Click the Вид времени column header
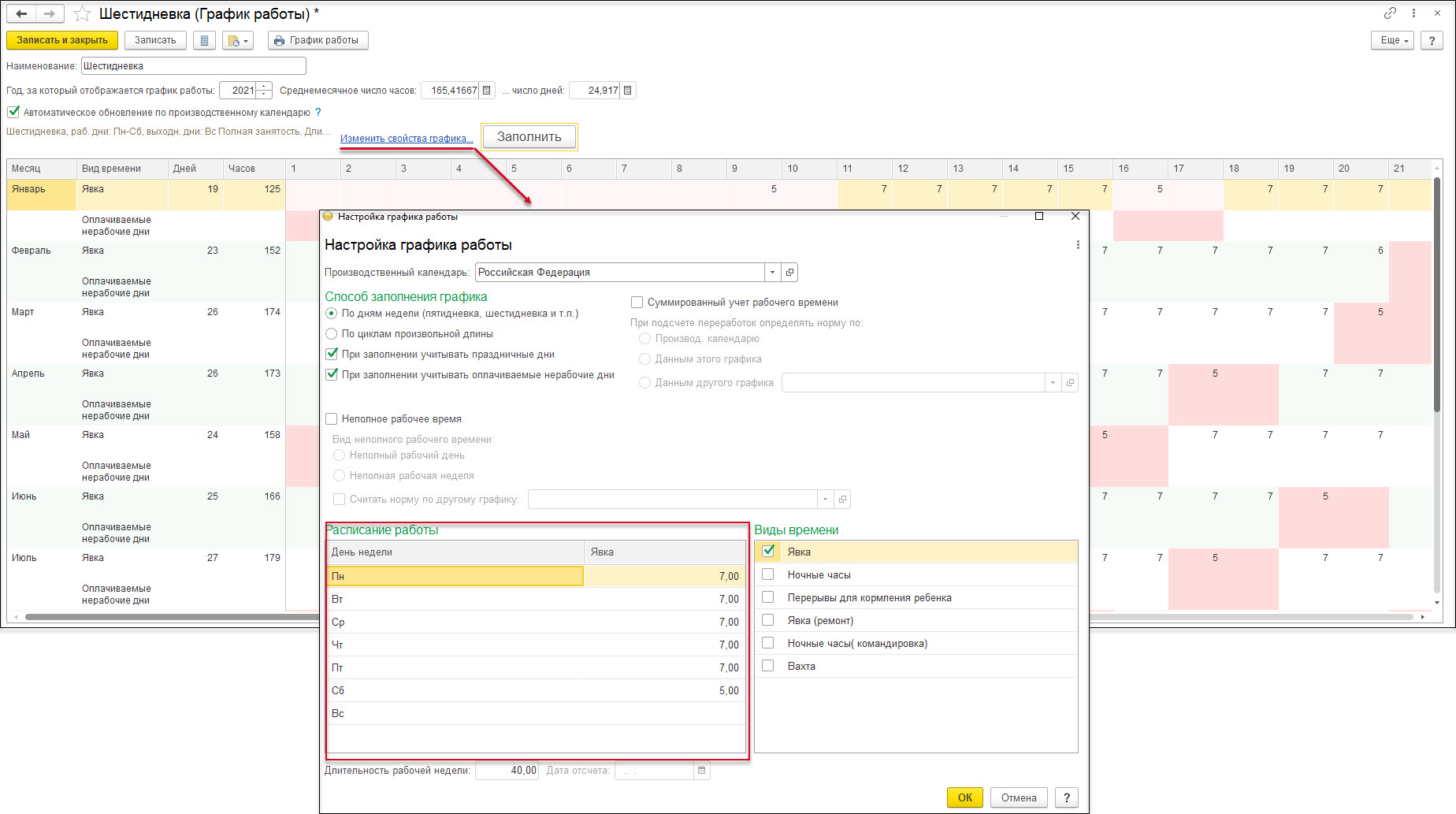The image size is (1456, 814). pos(122,169)
